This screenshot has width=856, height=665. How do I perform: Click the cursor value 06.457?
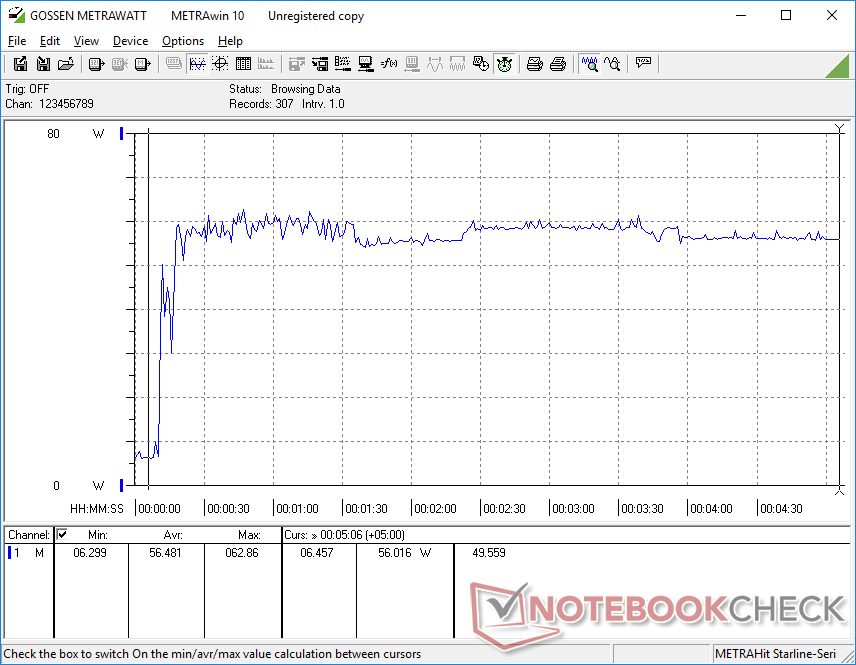point(317,553)
